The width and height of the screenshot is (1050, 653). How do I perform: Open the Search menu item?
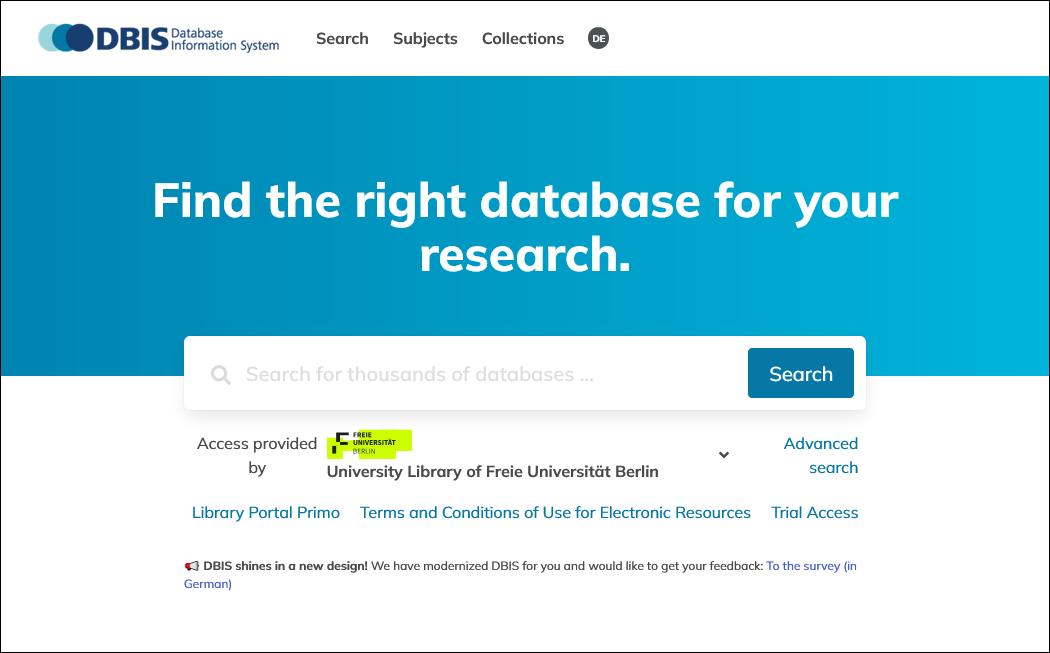point(342,39)
